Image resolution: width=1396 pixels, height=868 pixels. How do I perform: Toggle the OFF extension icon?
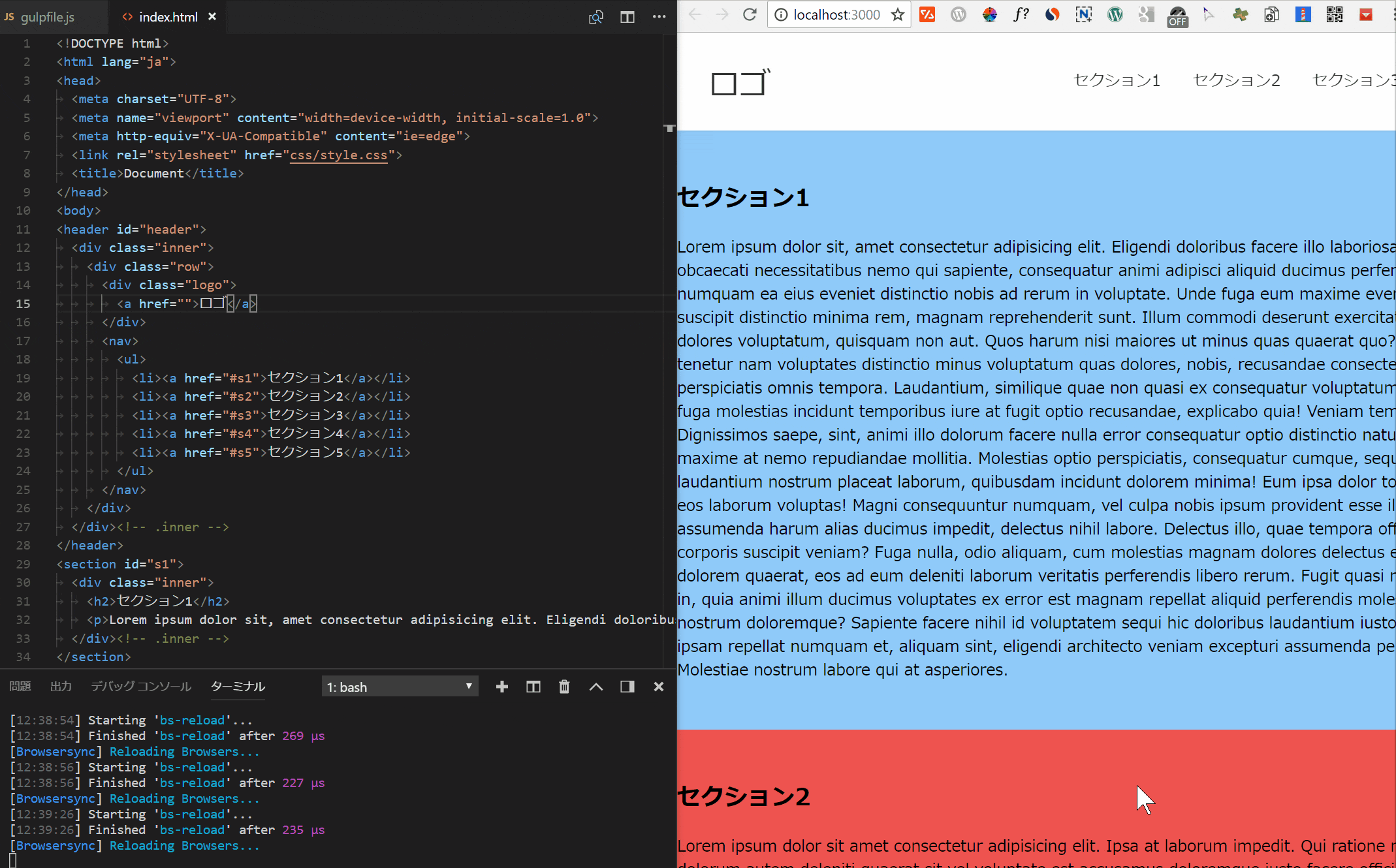click(1178, 16)
